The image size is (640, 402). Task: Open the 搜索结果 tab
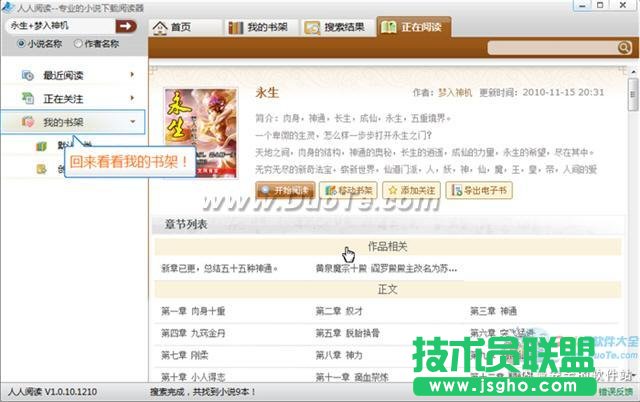click(338, 27)
